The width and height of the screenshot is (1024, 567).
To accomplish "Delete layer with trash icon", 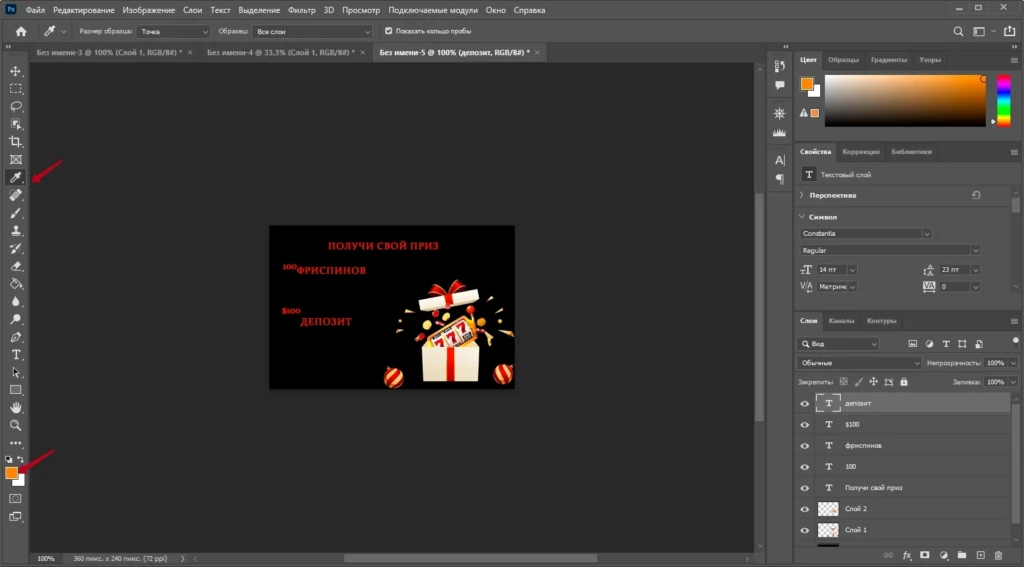I will coord(999,555).
